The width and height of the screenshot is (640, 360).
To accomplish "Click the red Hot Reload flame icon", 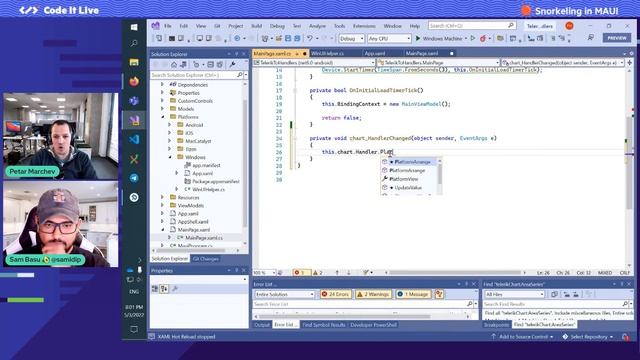I will [x=483, y=38].
